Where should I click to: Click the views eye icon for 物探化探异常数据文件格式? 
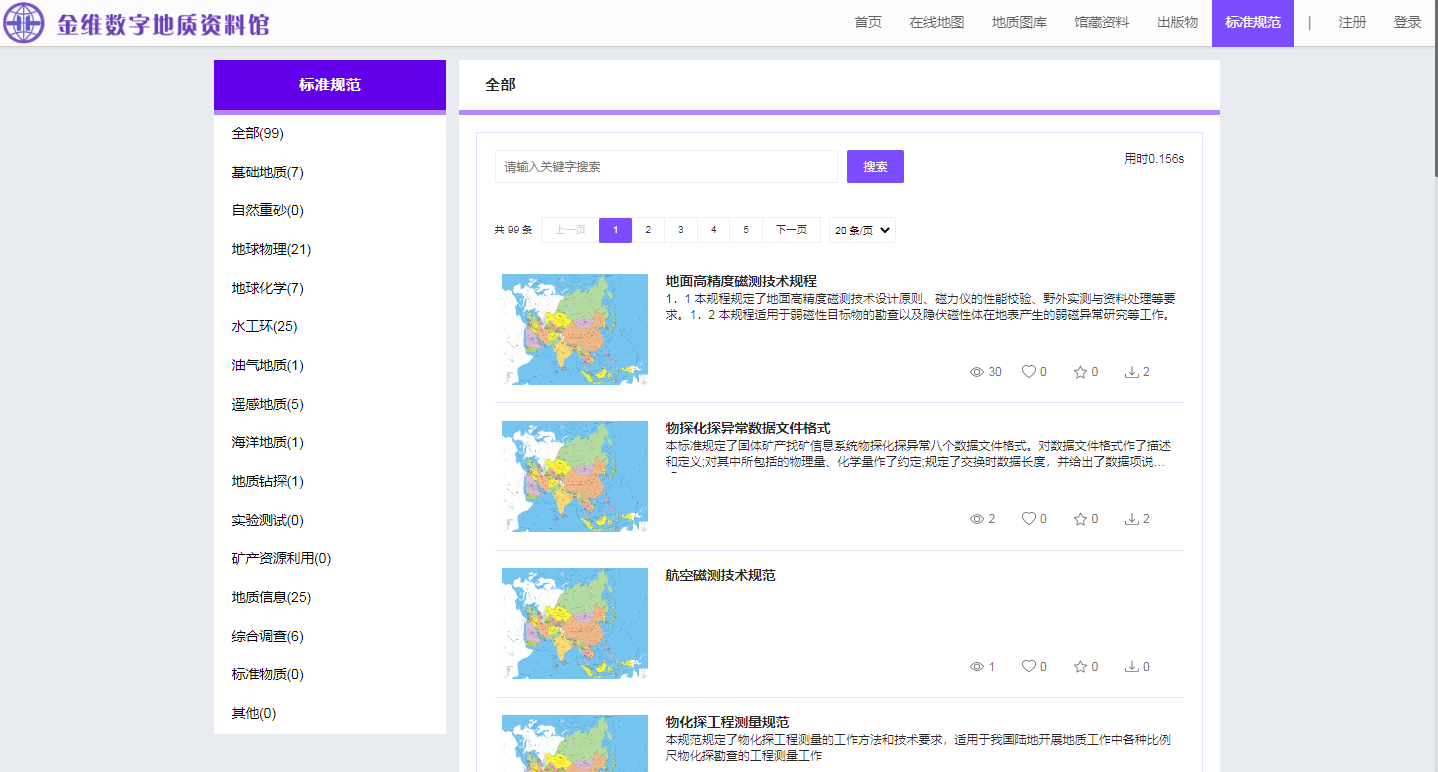(x=977, y=519)
